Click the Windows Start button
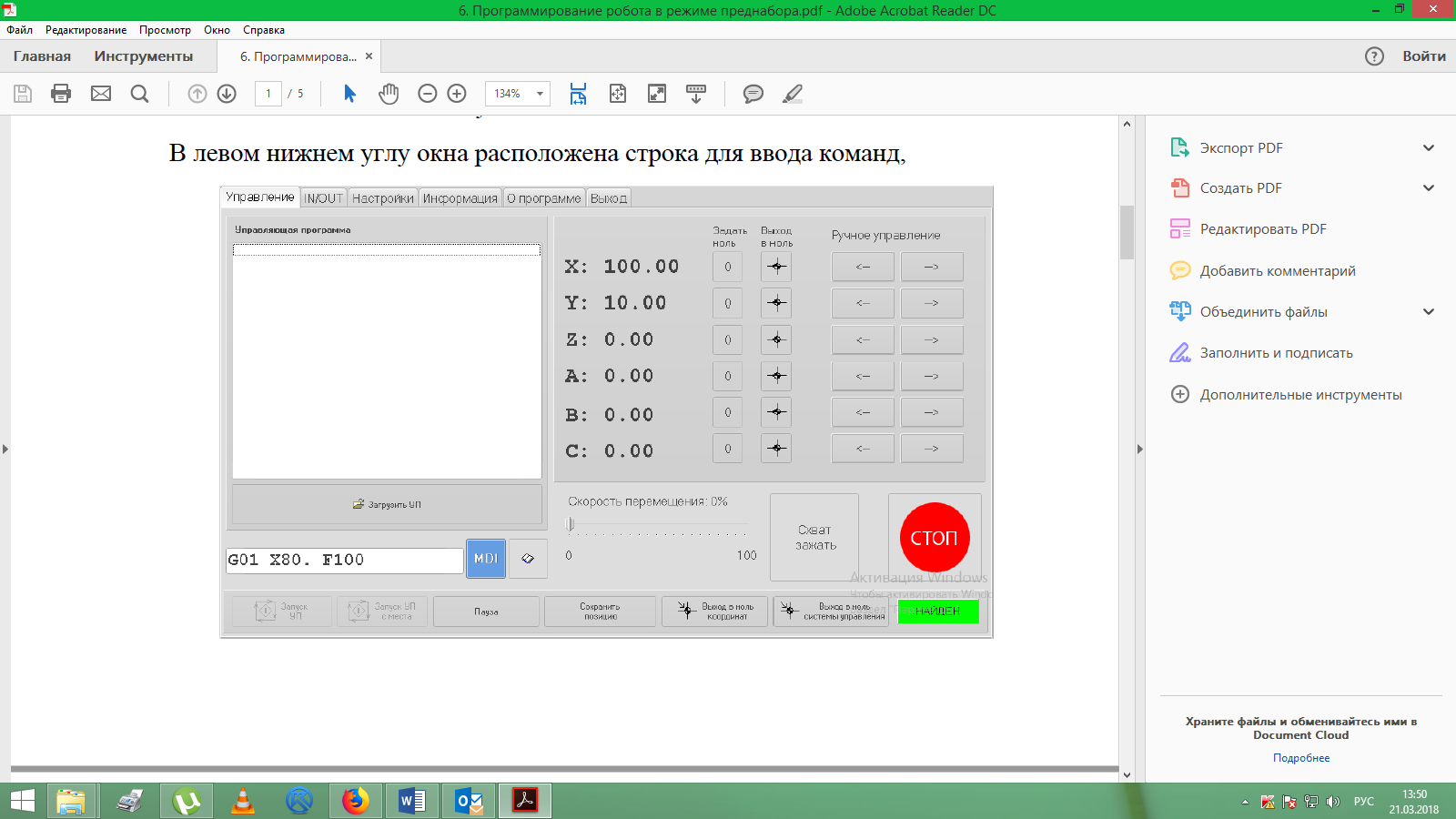Image resolution: width=1456 pixels, height=819 pixels. pyautogui.click(x=22, y=801)
